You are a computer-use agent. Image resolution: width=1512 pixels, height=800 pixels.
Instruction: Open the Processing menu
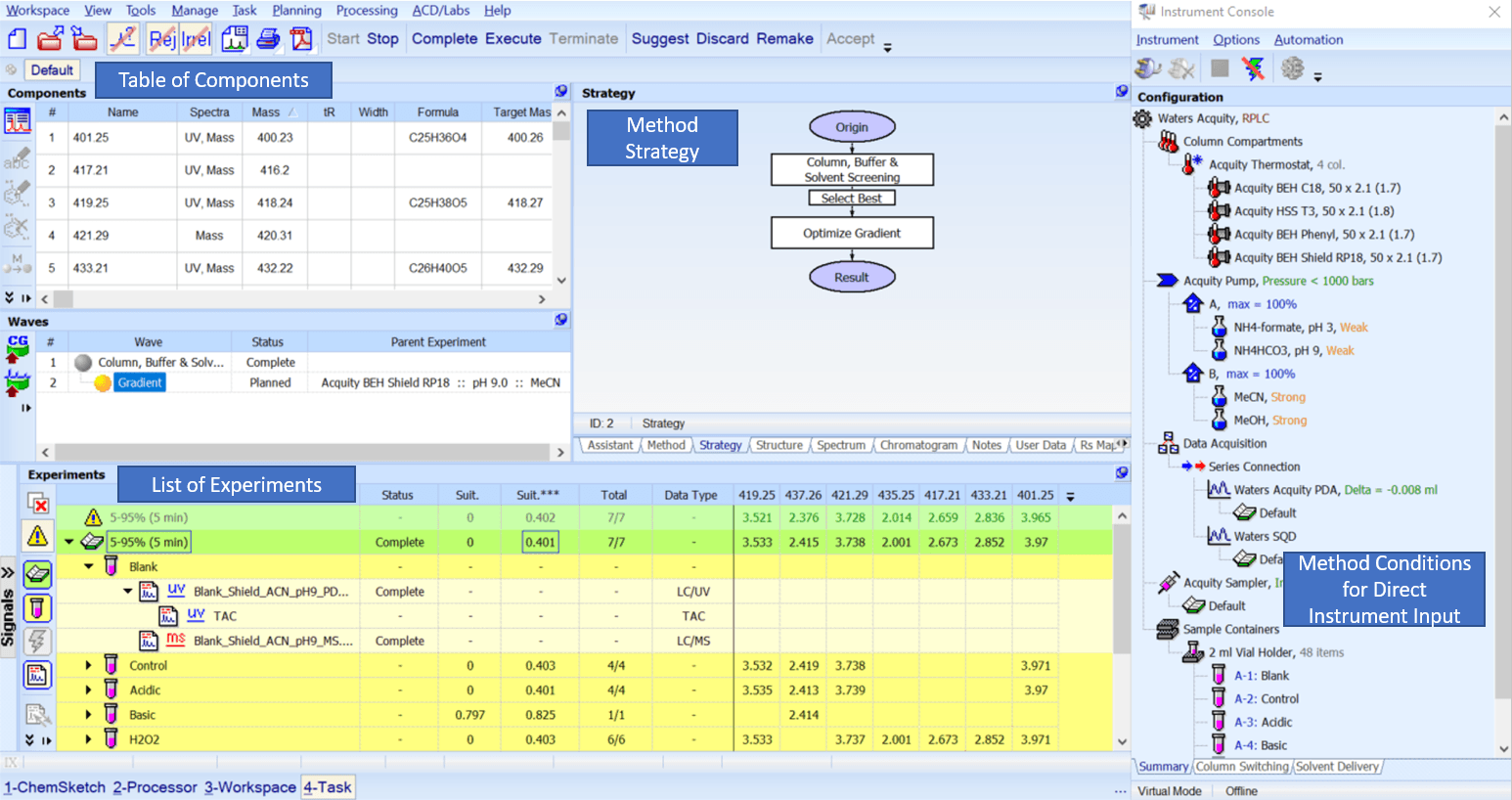(x=367, y=10)
